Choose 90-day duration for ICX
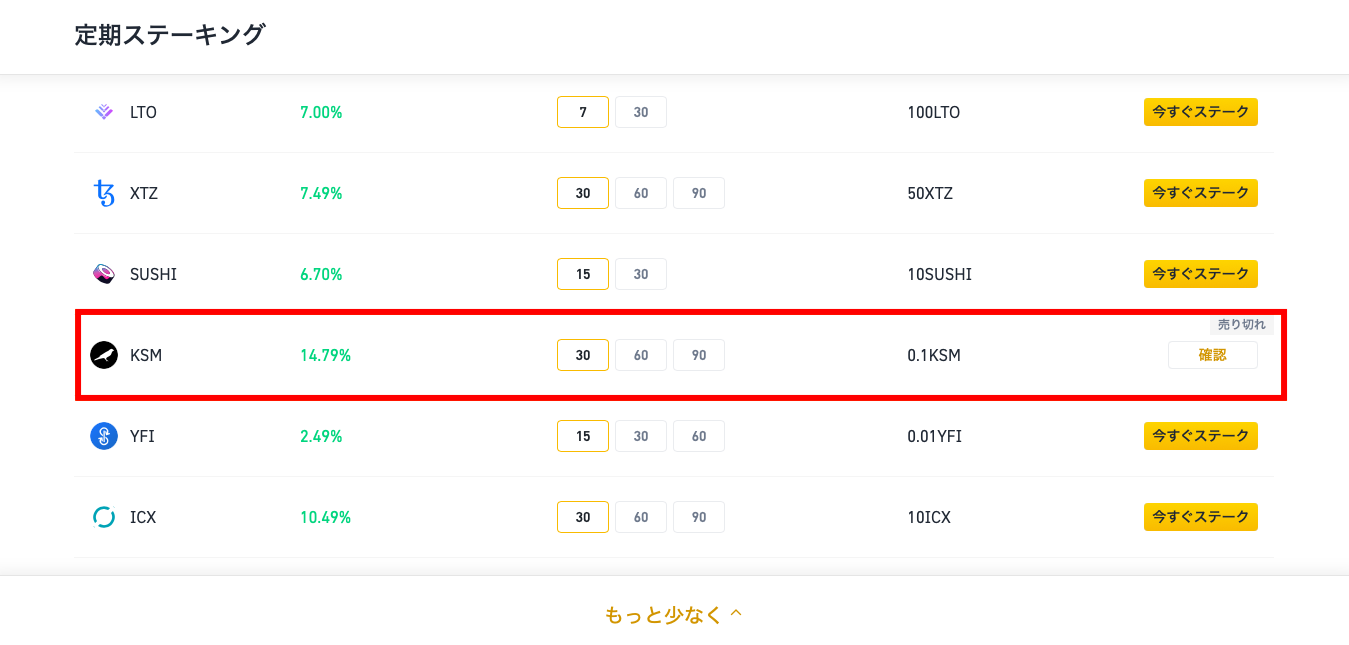1349x645 pixels. point(699,517)
